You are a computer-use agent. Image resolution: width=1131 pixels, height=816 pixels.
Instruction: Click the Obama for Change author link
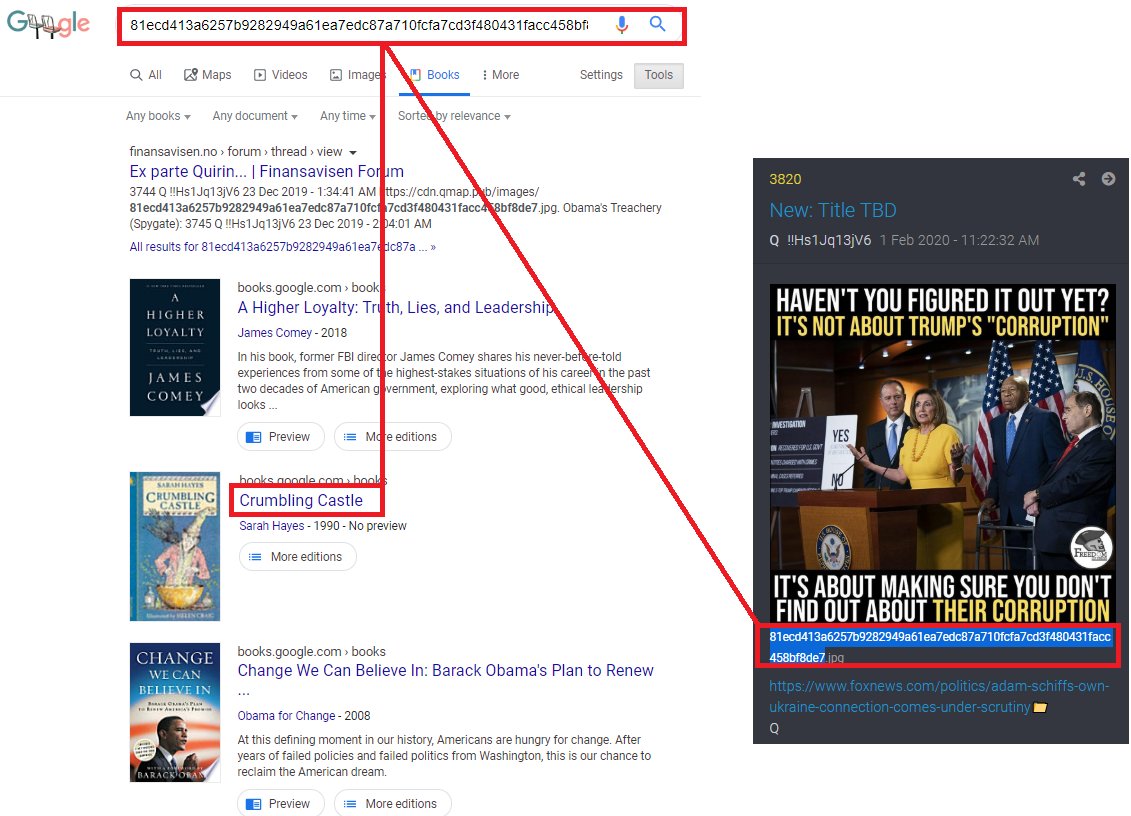point(286,716)
